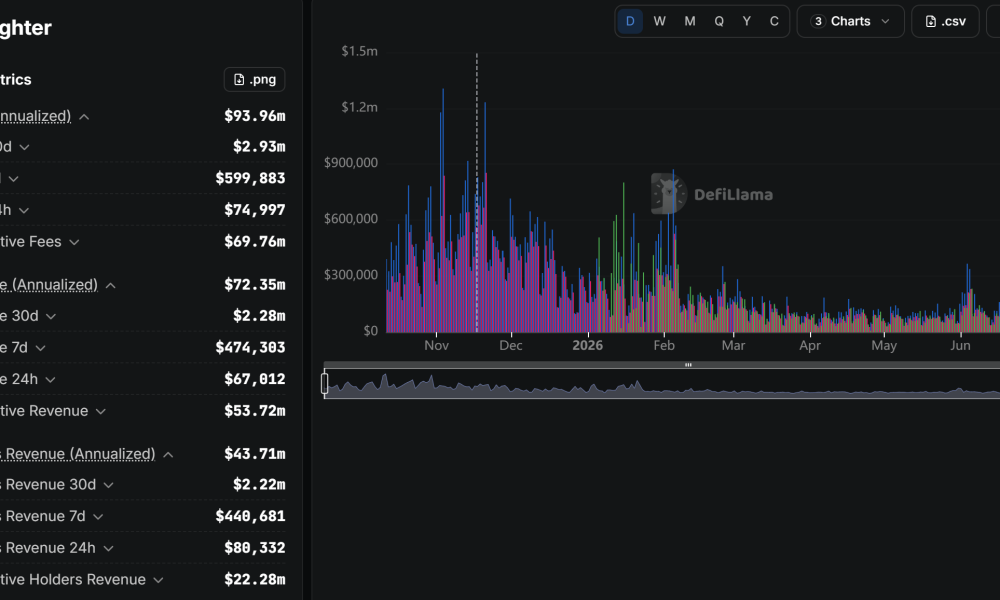Click the grip handle above range slider
Image resolution: width=1000 pixels, height=600 pixels.
(x=688, y=365)
